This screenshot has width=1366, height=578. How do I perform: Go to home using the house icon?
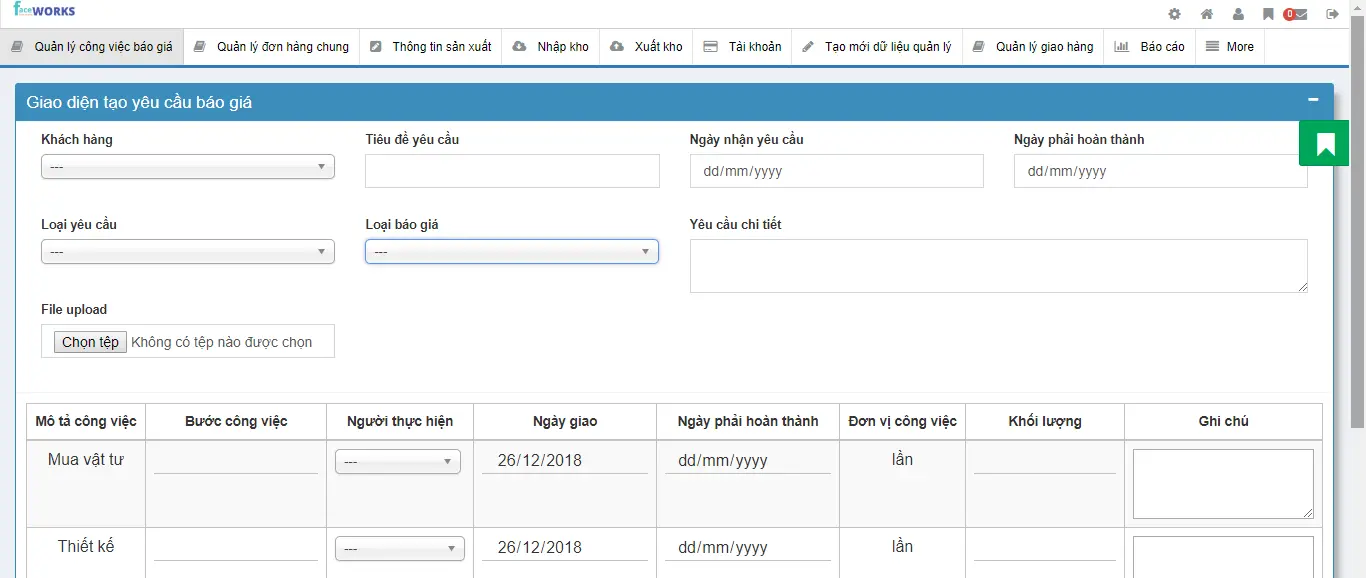pyautogui.click(x=1207, y=14)
